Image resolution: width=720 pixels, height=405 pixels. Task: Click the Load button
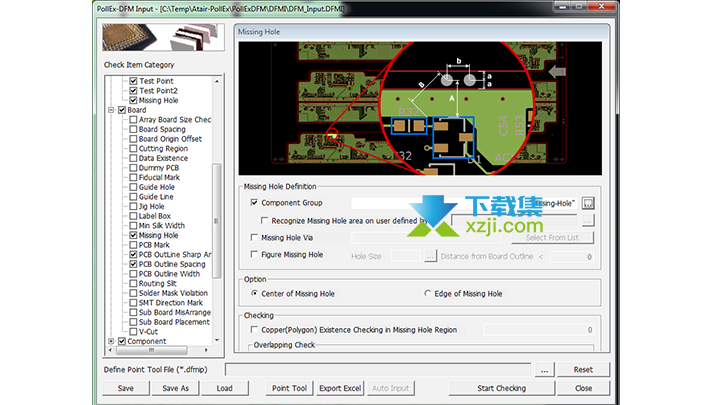pyautogui.click(x=225, y=388)
